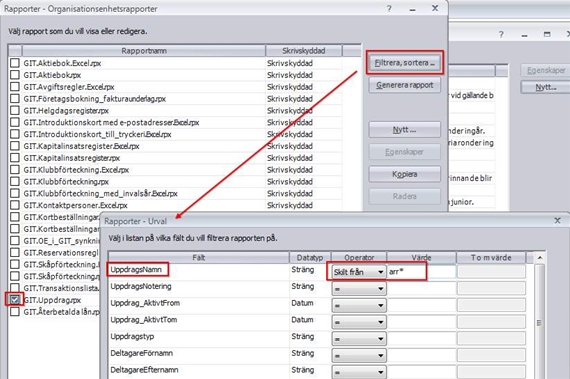Click the Egenskaper button in Rapporter window
The width and height of the screenshot is (570, 379).
point(405,152)
